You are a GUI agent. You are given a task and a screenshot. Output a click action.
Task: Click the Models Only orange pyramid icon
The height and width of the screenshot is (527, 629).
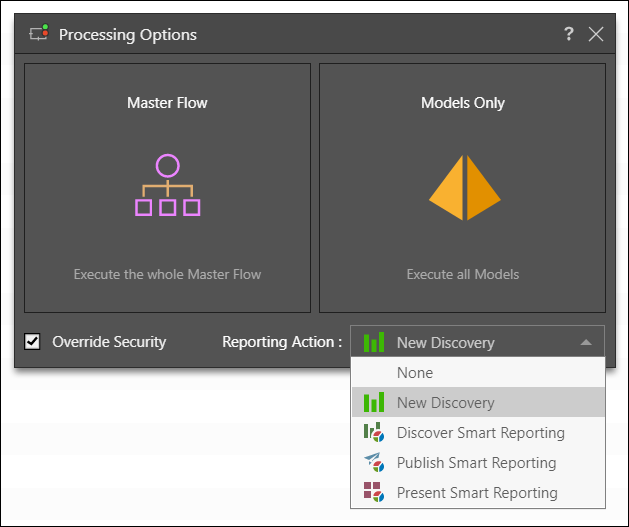(x=464, y=188)
